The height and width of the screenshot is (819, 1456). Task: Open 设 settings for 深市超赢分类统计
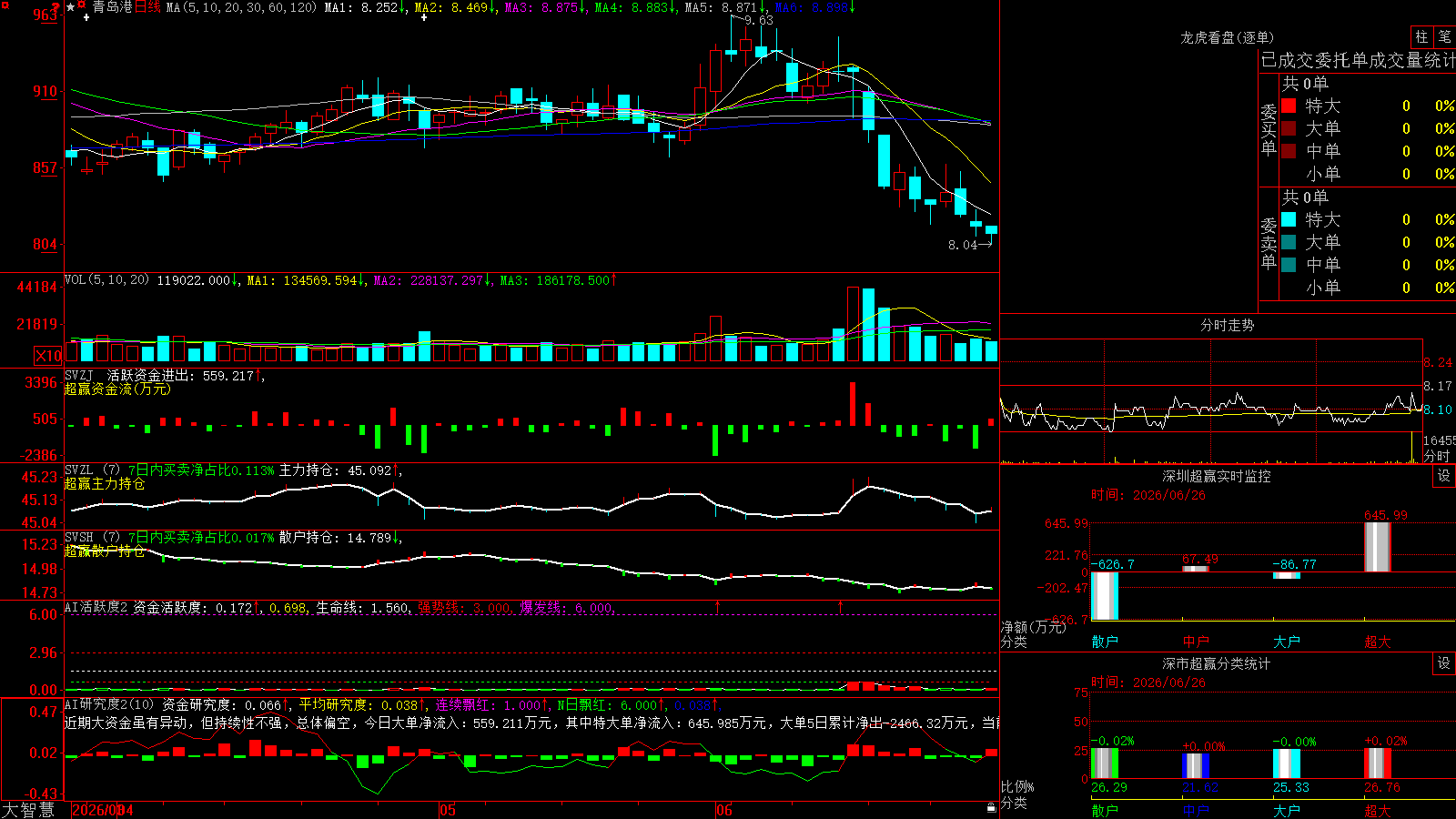pos(1444,663)
